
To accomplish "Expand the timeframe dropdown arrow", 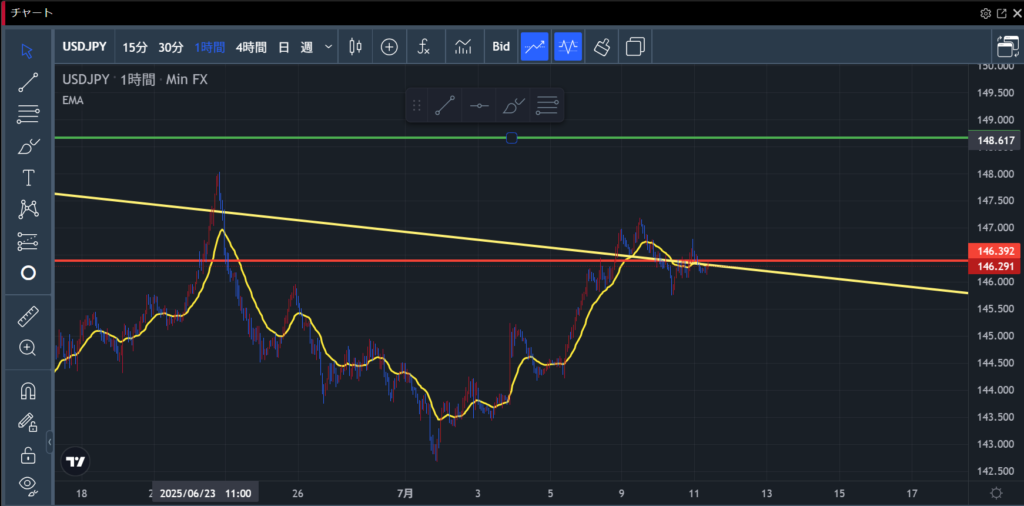I will coord(328,47).
